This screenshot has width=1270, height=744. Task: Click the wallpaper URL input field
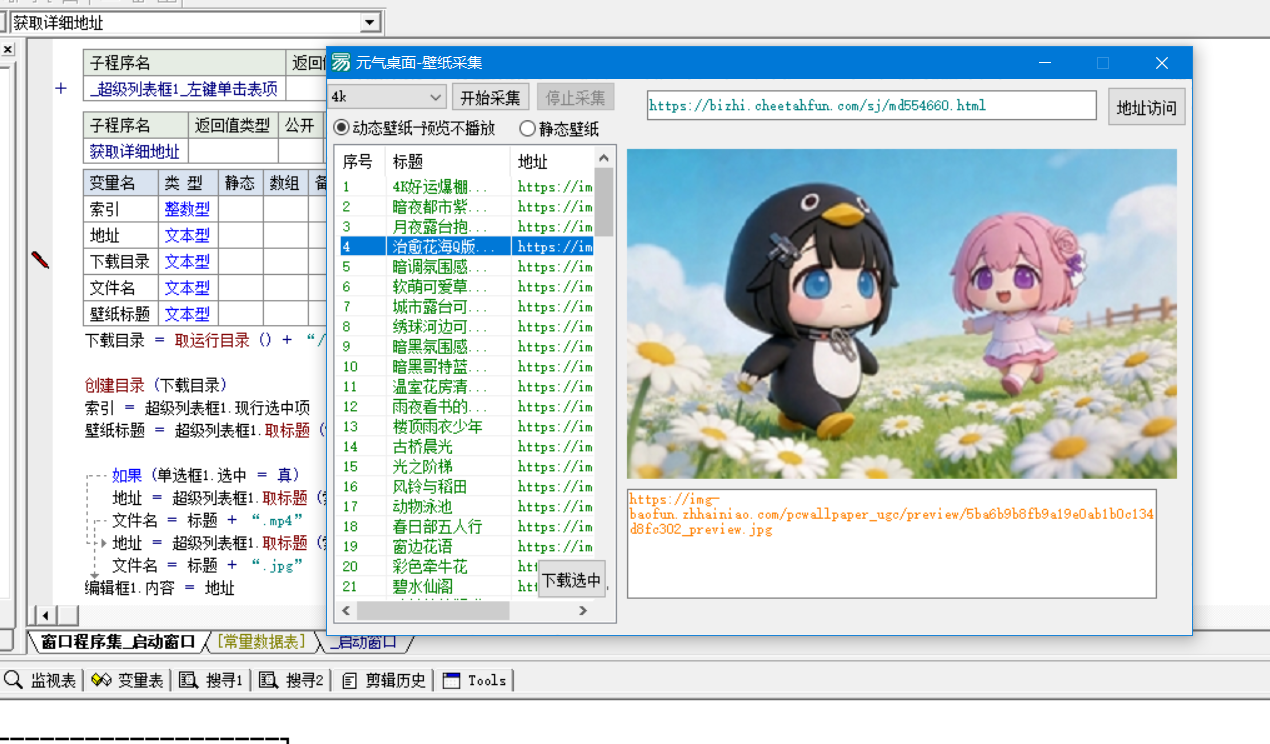pyautogui.click(x=872, y=105)
